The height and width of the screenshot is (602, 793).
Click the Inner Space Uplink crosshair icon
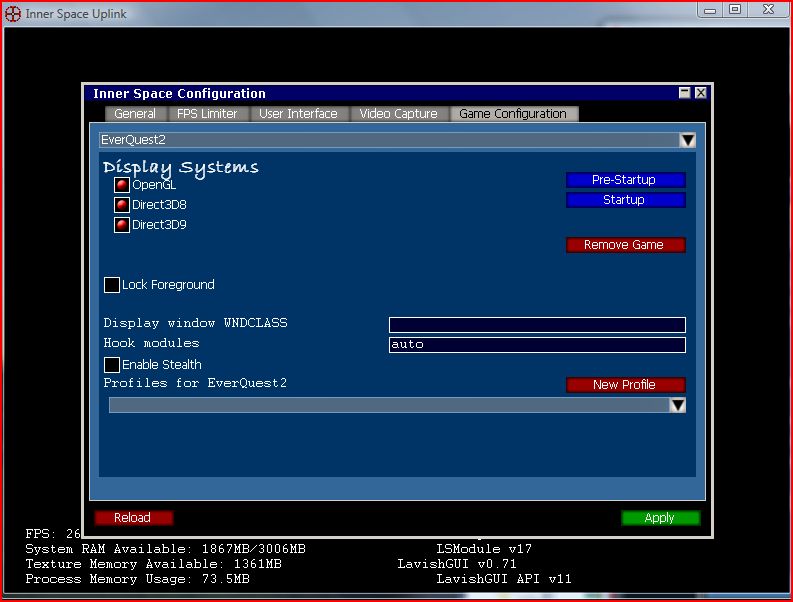[13, 14]
